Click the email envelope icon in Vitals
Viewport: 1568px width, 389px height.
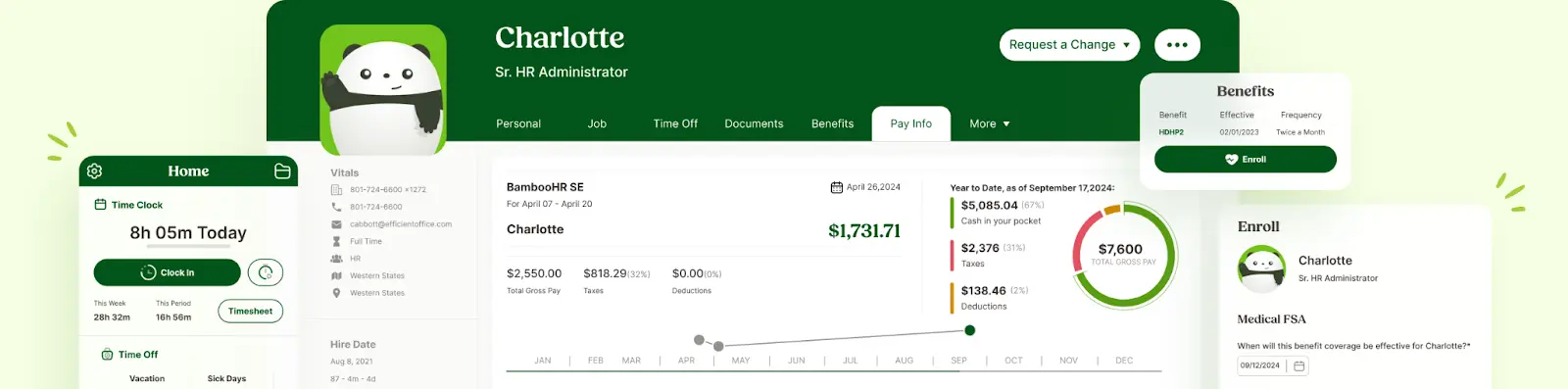click(x=336, y=224)
